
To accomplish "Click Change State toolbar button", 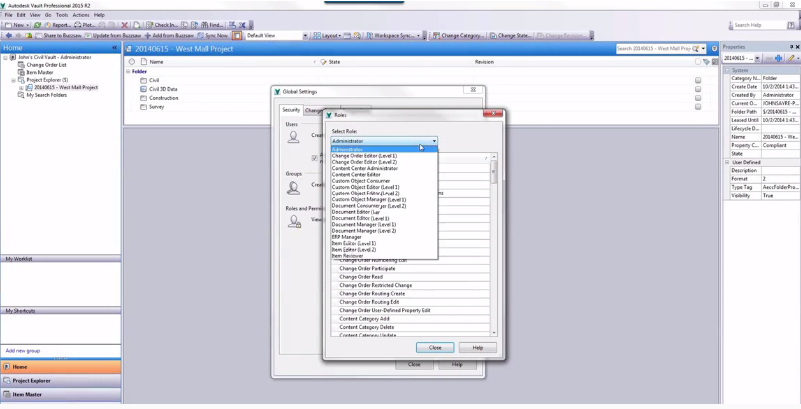I will 511,36.
